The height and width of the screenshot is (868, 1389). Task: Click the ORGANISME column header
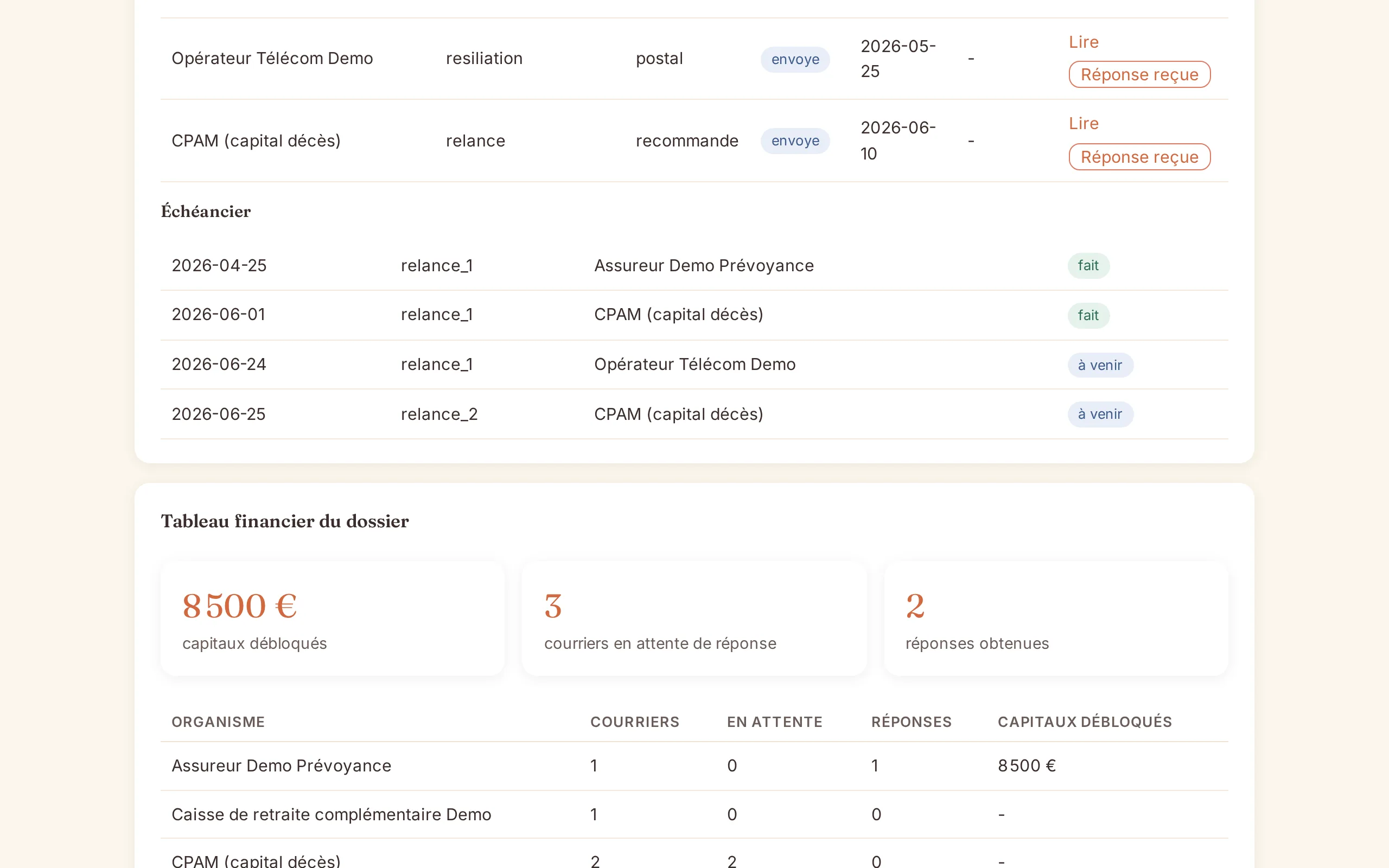pos(218,722)
